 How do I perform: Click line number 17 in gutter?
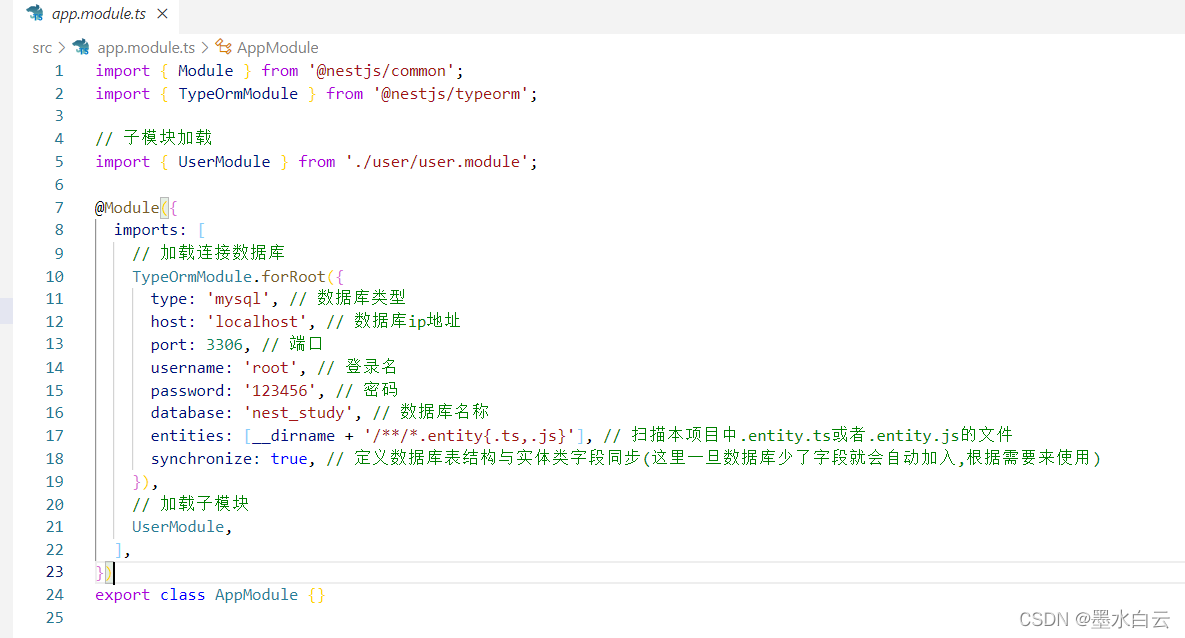pyautogui.click(x=54, y=436)
